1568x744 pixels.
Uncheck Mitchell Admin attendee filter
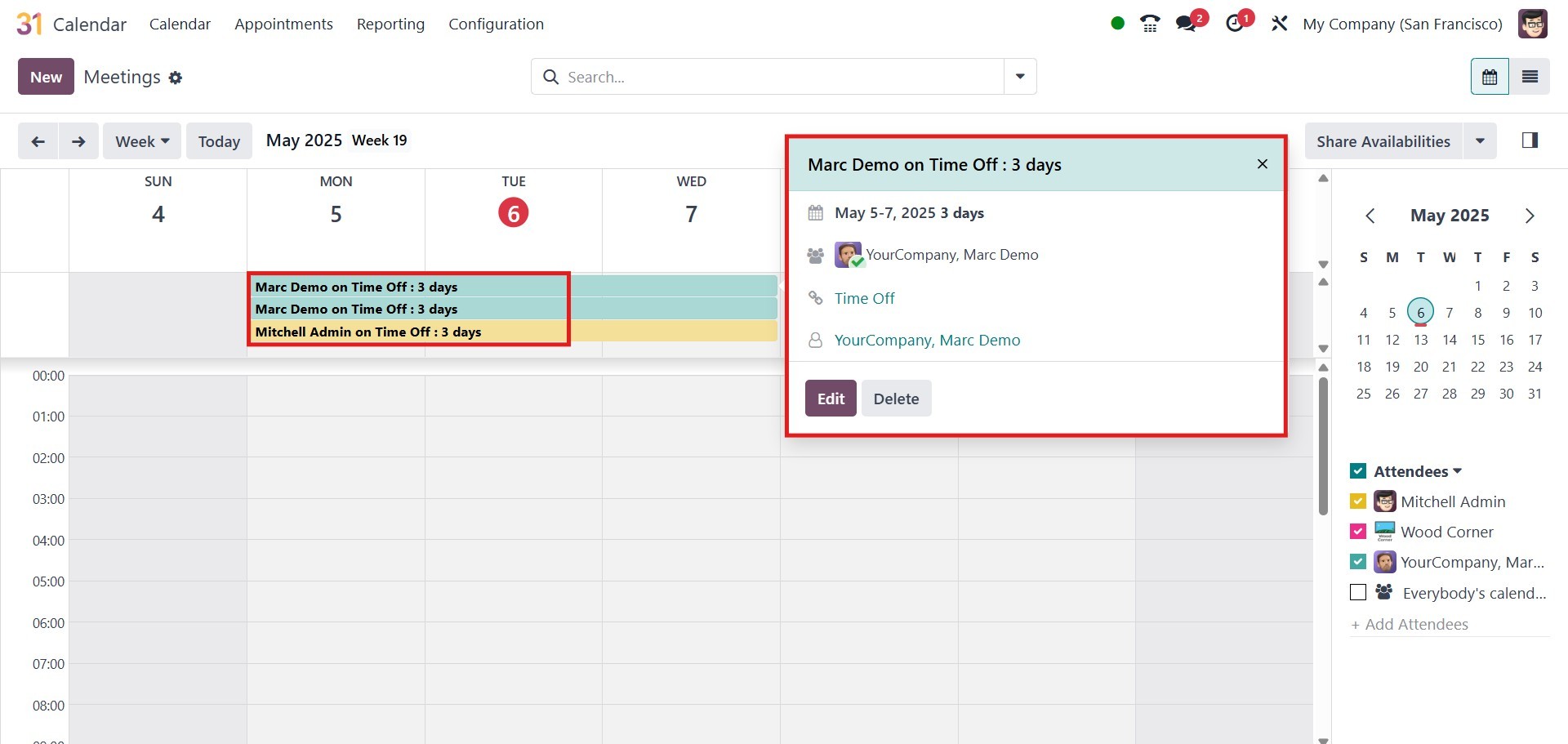point(1358,501)
